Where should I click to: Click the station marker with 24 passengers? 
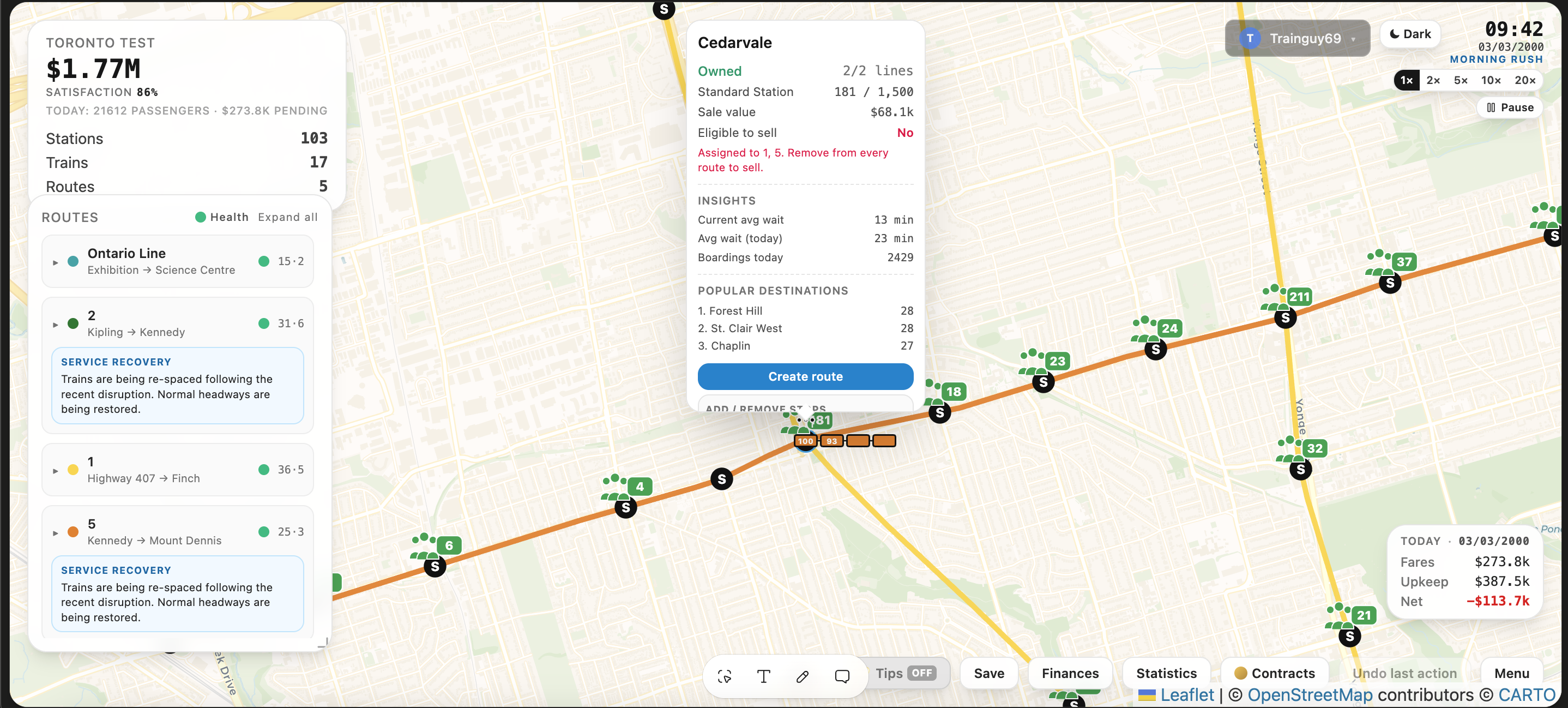[x=1155, y=350]
